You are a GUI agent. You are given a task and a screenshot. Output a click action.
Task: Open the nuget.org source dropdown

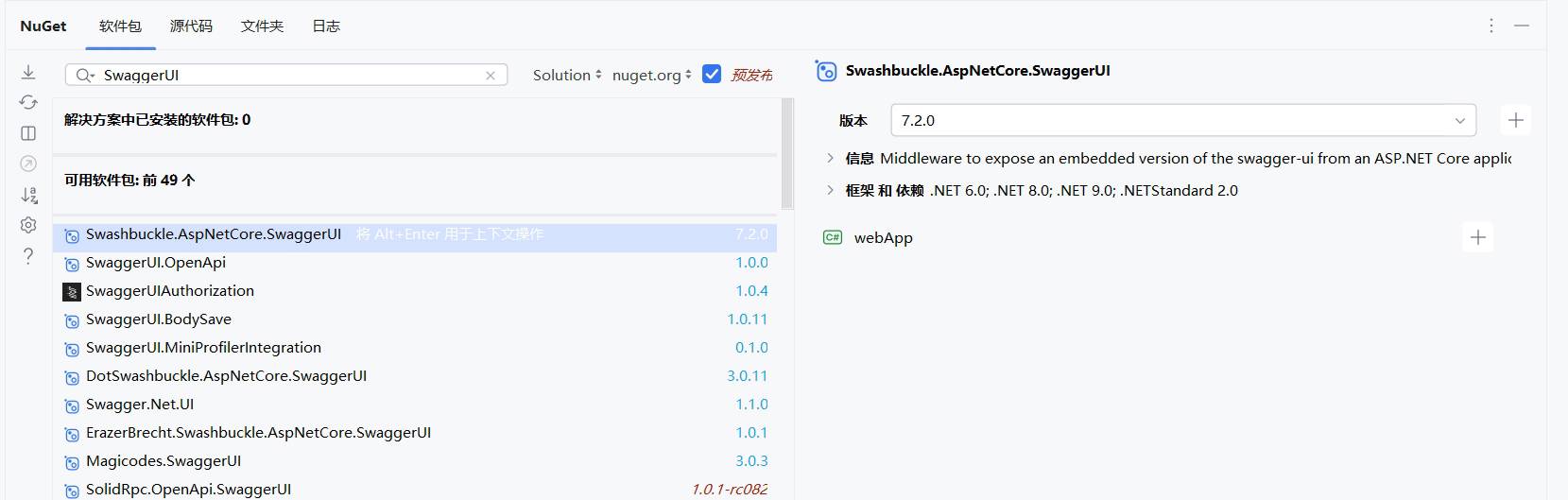coord(652,75)
